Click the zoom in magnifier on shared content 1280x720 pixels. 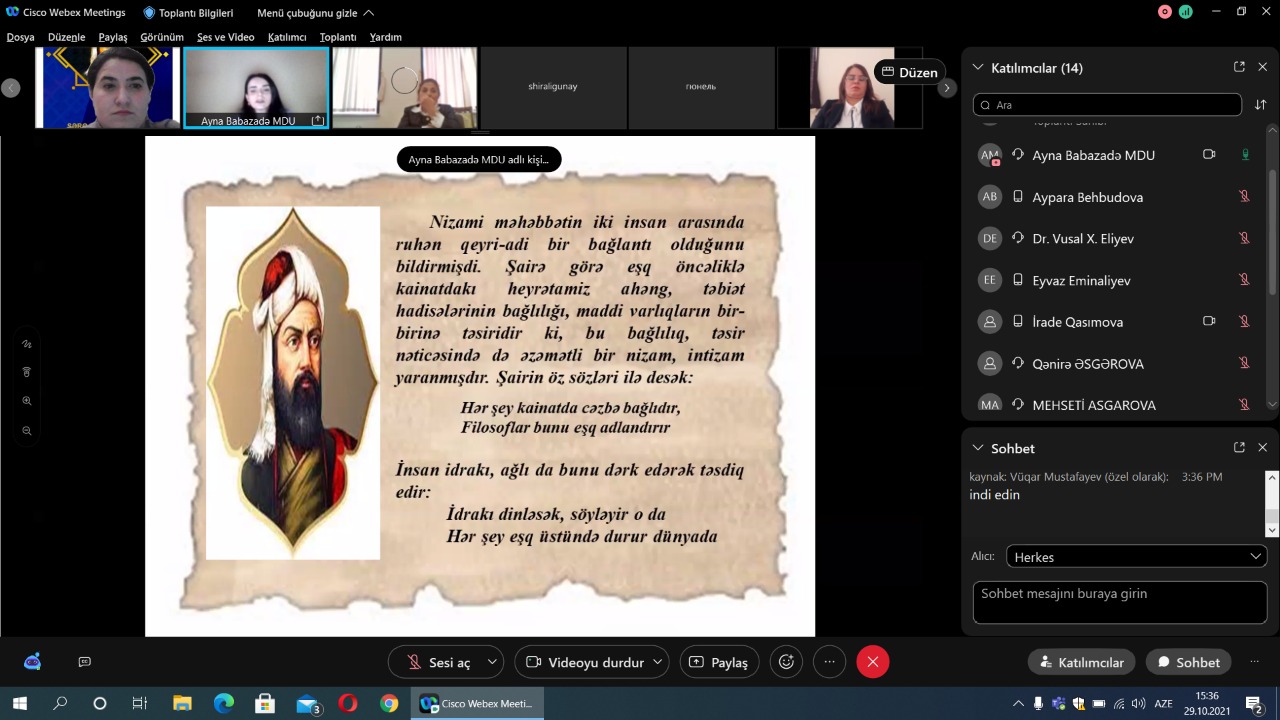click(x=27, y=401)
